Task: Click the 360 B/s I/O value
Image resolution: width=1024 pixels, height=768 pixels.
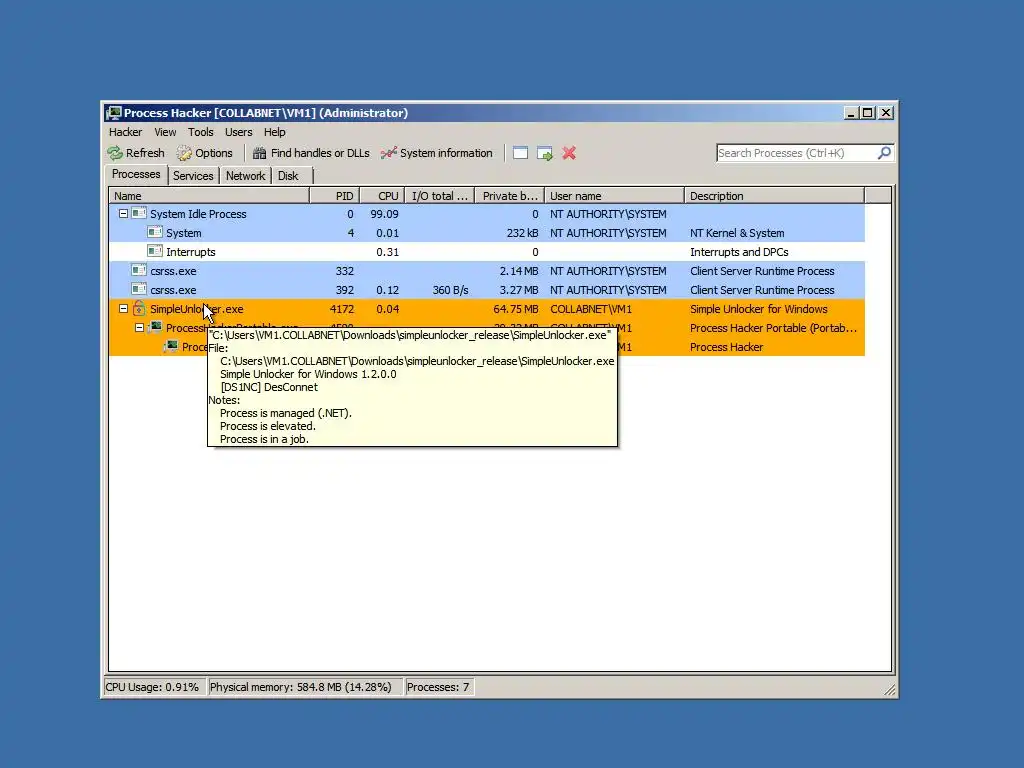Action: point(450,290)
